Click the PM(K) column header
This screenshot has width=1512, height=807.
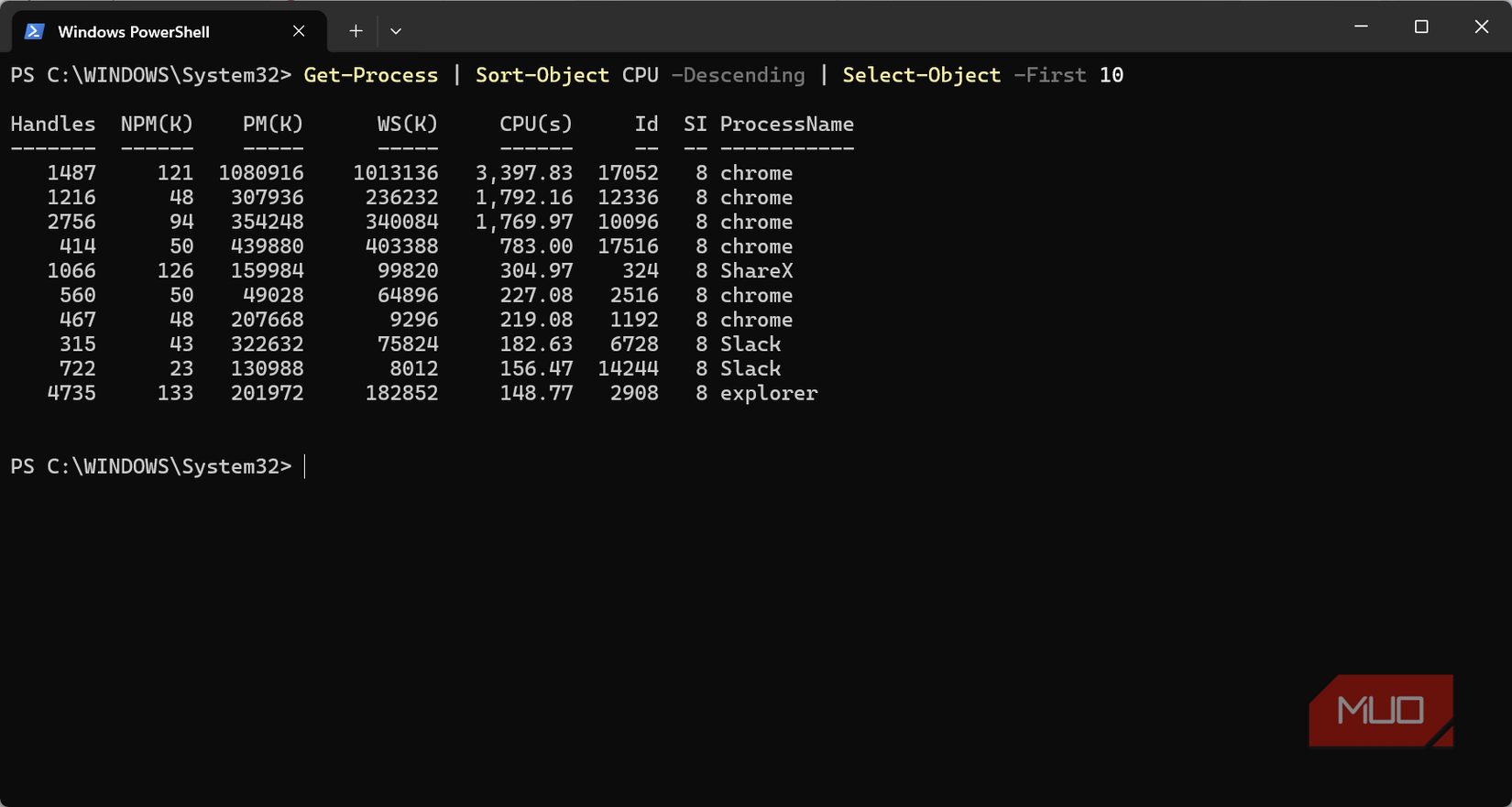tap(273, 124)
